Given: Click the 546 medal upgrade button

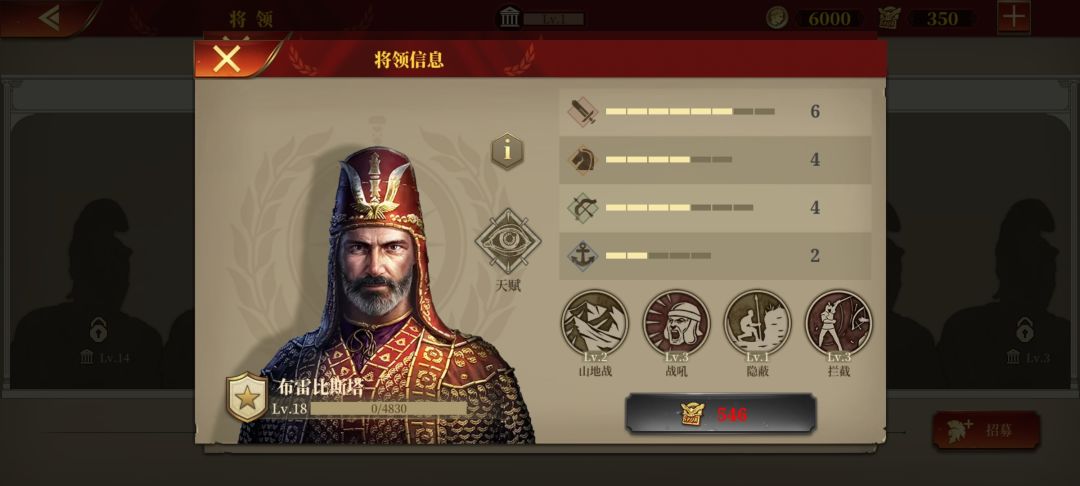Looking at the screenshot, I should [x=720, y=414].
